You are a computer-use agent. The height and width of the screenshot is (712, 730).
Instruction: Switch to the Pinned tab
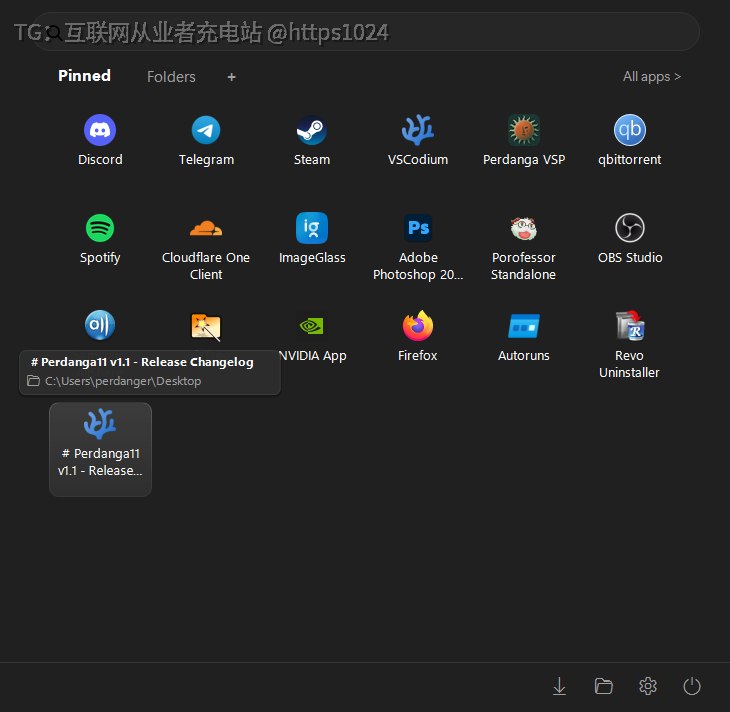pyautogui.click(x=84, y=76)
